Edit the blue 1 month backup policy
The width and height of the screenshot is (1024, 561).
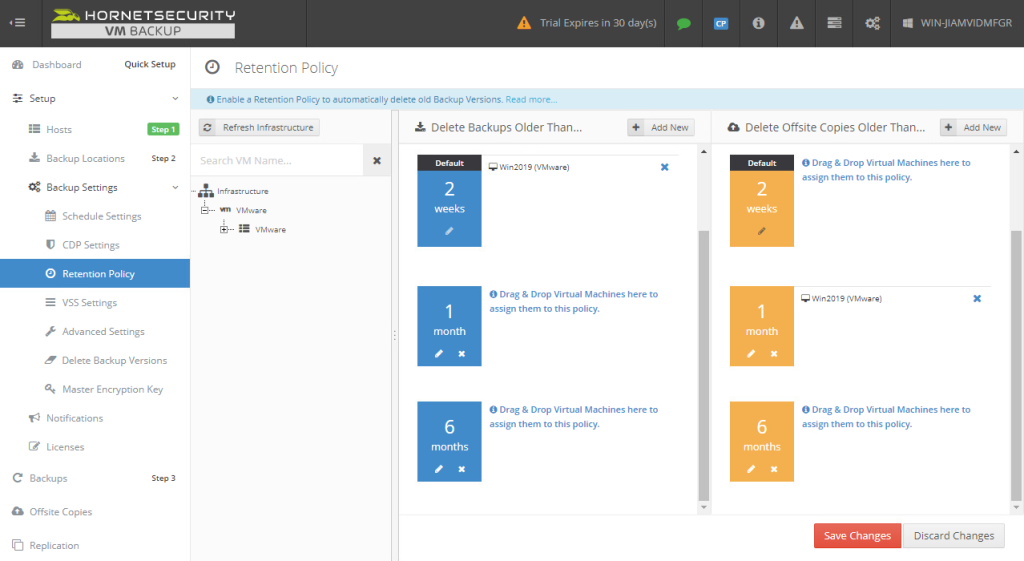439,353
